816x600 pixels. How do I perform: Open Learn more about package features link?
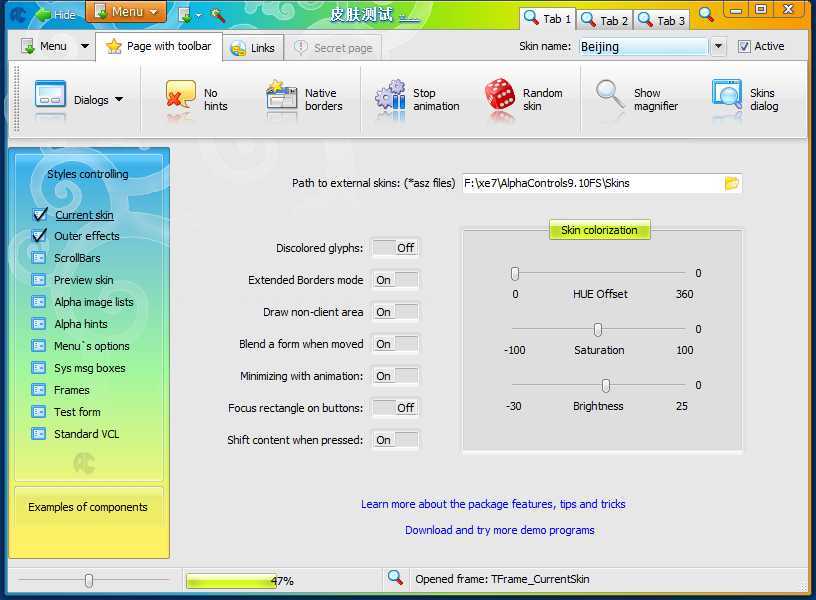tap(493, 504)
